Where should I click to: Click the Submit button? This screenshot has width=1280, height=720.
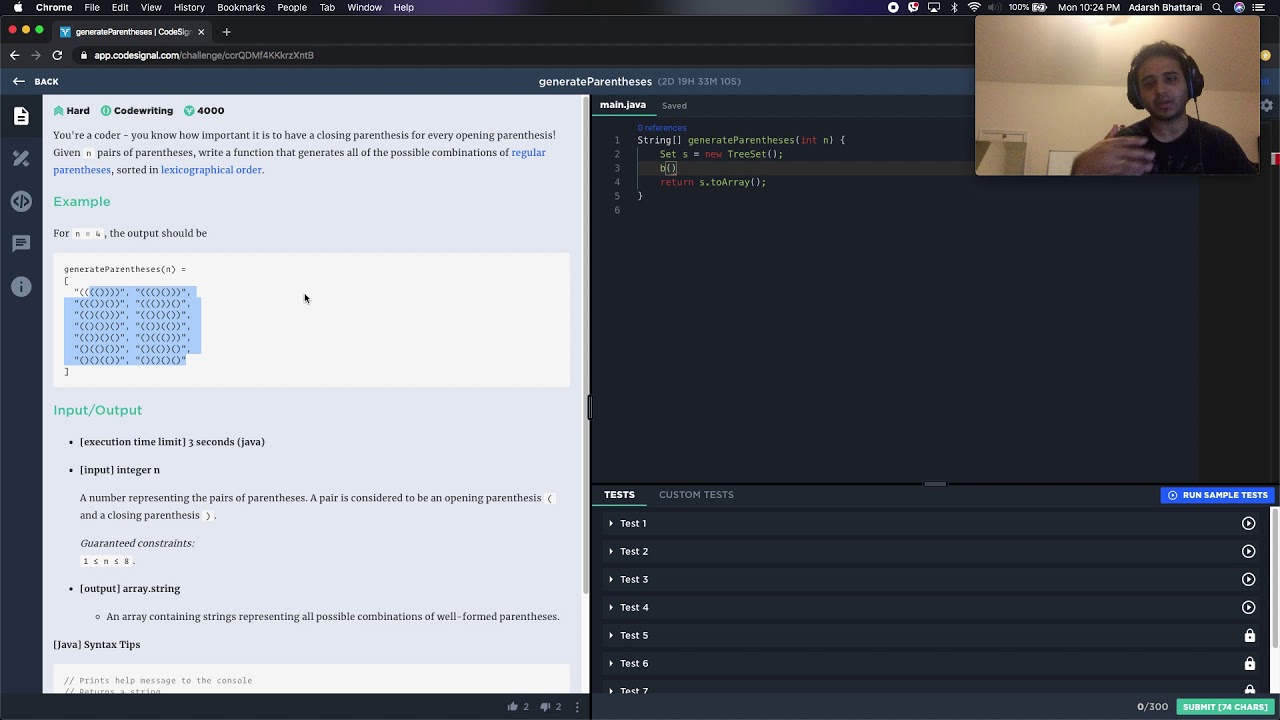[1224, 707]
